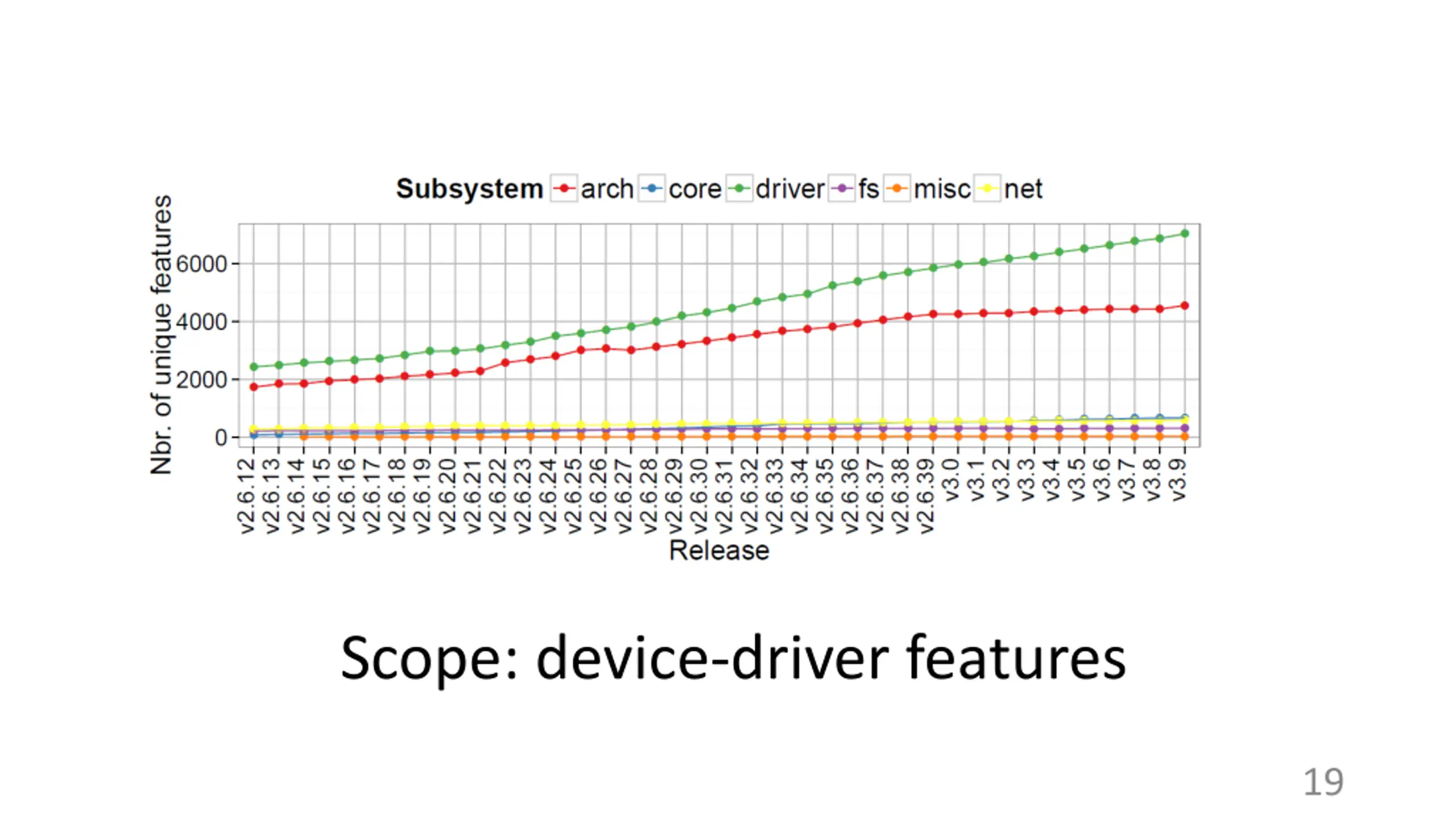Click the yellow net legend swatch
Viewport: 1456px width, 819px height.
pyautogui.click(x=987, y=188)
